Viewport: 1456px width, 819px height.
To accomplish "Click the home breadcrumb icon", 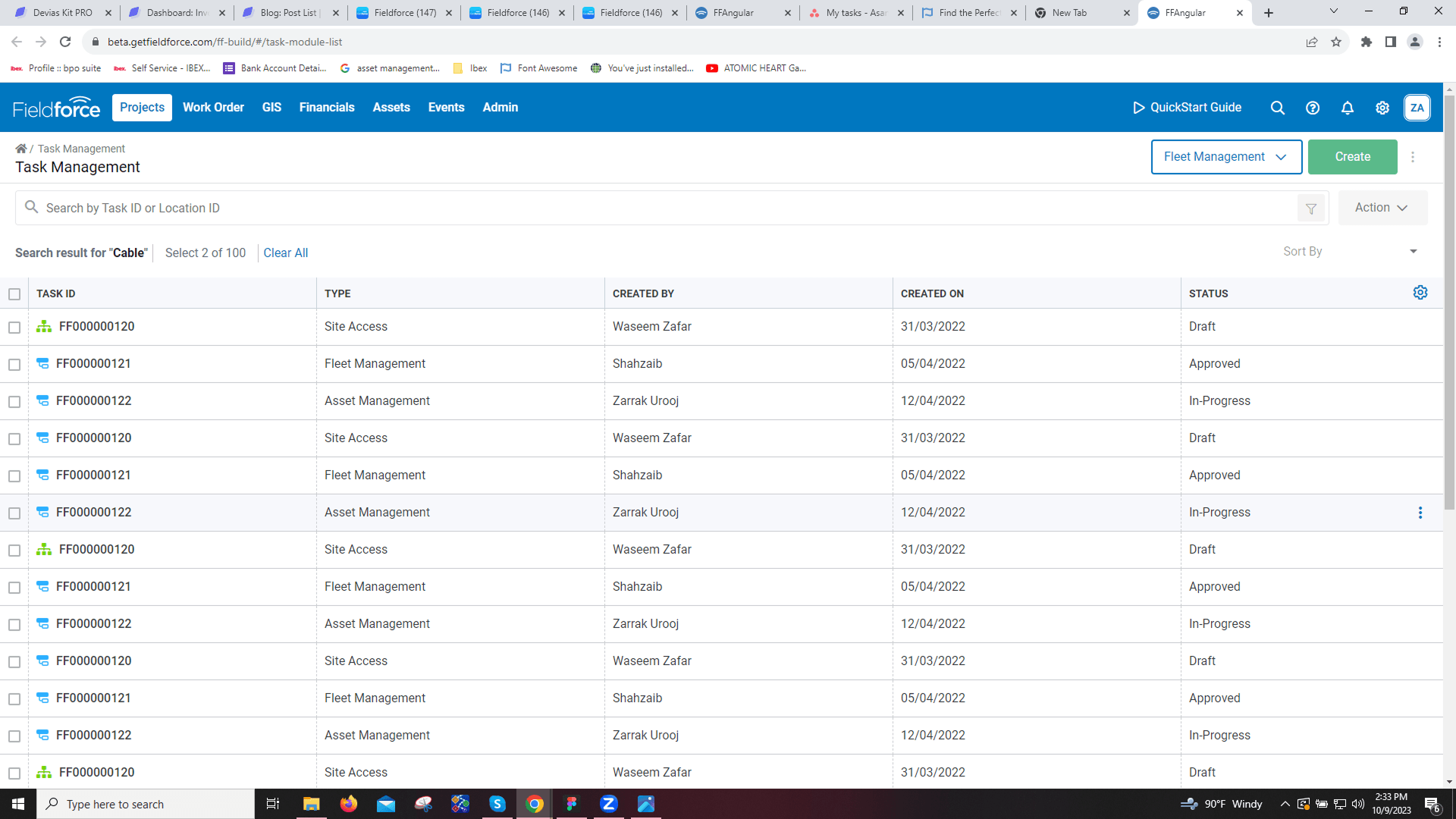I will pyautogui.click(x=21, y=149).
